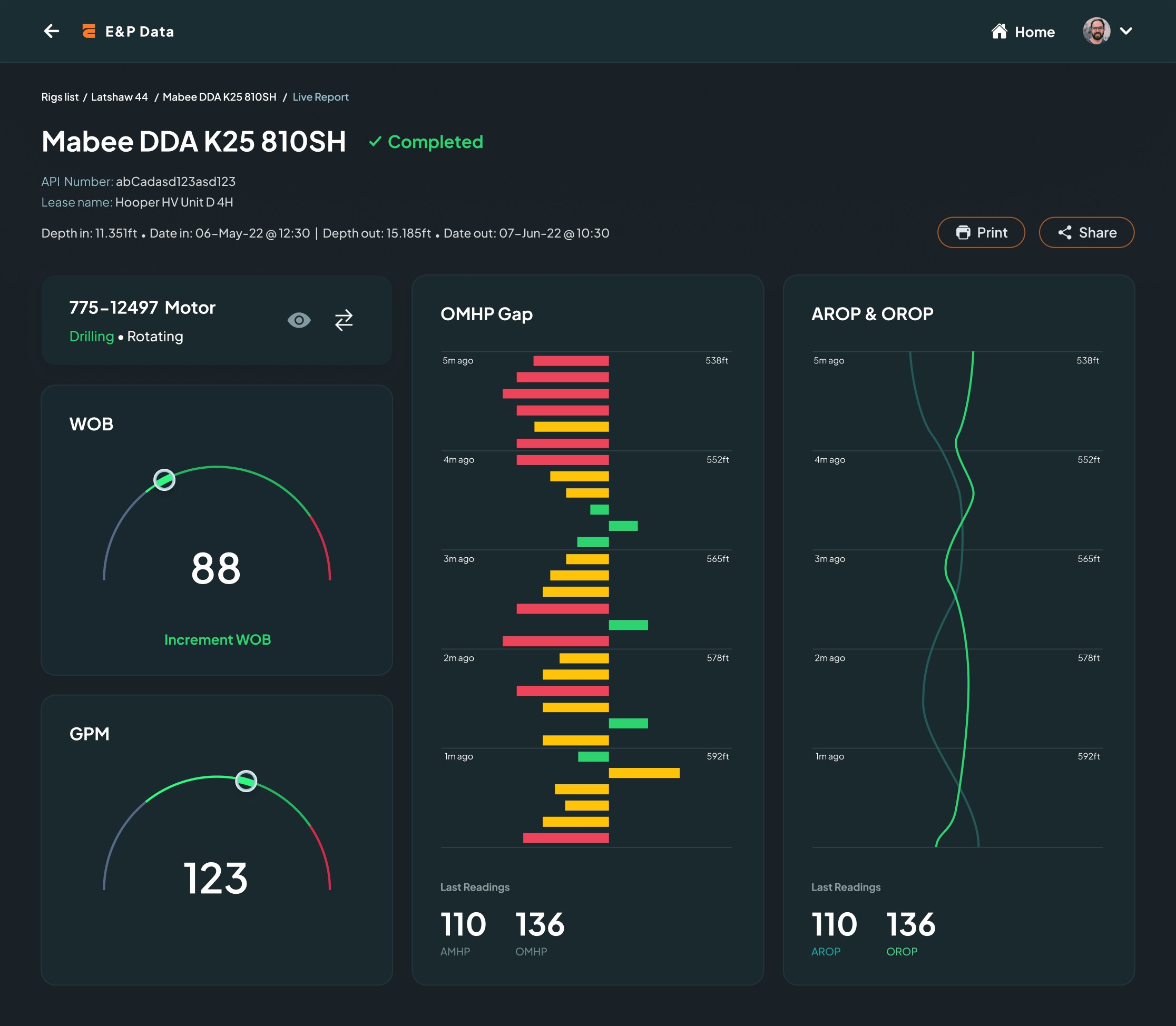This screenshot has width=1176, height=1026.
Task: Expand the user profile dropdown chevron
Action: pyautogui.click(x=1125, y=31)
